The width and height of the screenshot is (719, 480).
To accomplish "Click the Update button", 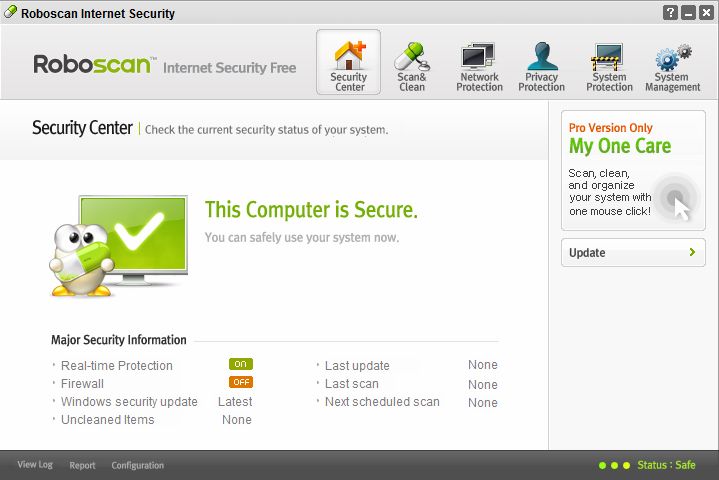I will tap(633, 252).
